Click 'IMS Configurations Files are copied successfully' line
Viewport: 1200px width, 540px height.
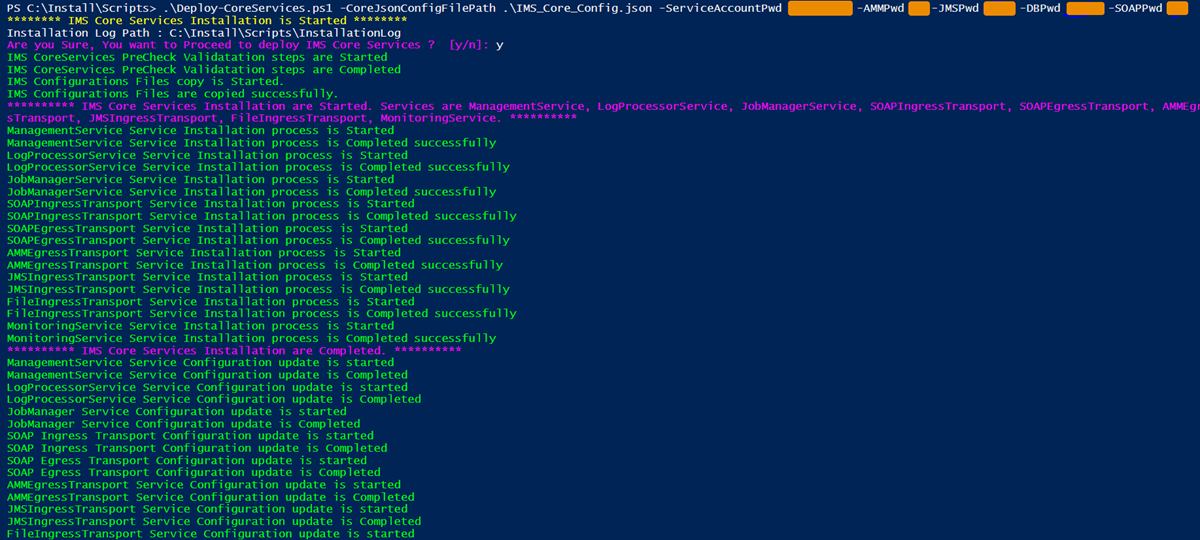tap(172, 94)
